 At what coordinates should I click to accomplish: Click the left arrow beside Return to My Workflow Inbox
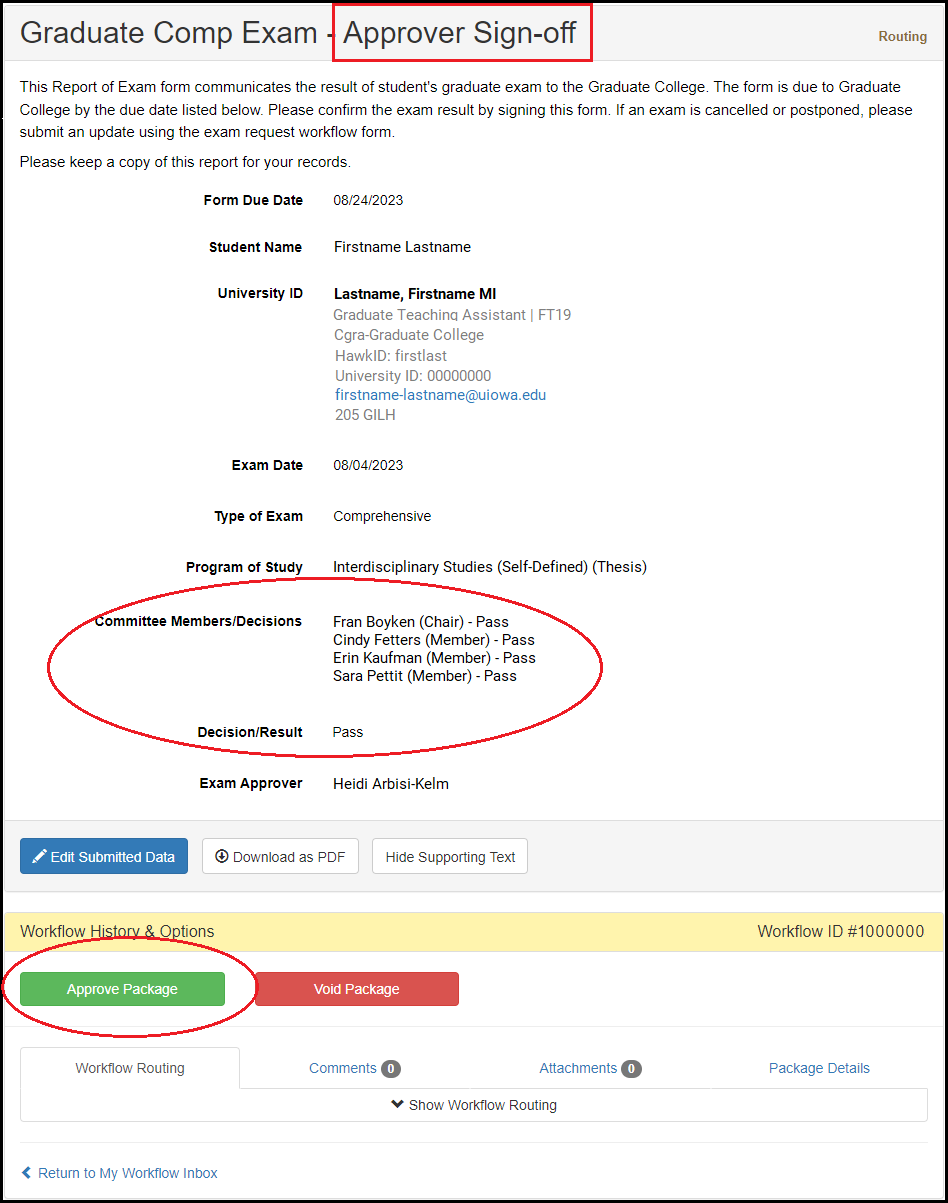(x=27, y=1172)
